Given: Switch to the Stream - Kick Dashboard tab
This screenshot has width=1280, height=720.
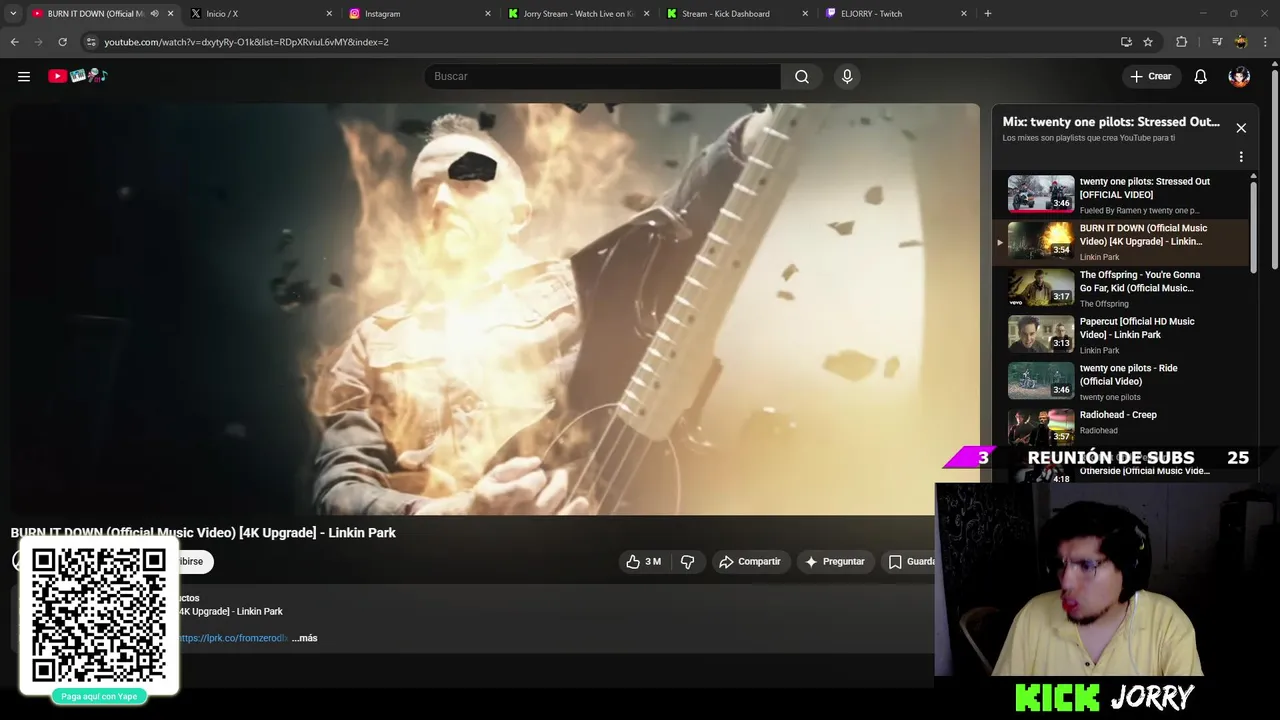Looking at the screenshot, I should [x=736, y=14].
